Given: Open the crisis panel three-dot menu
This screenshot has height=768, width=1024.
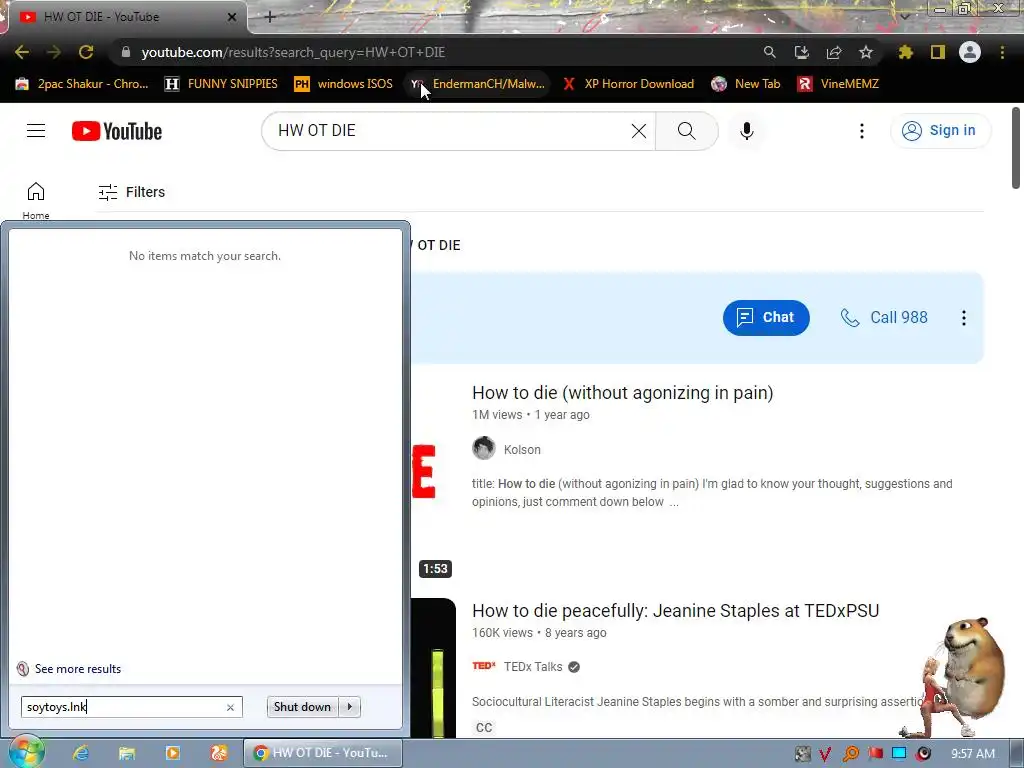Looking at the screenshot, I should [963, 317].
